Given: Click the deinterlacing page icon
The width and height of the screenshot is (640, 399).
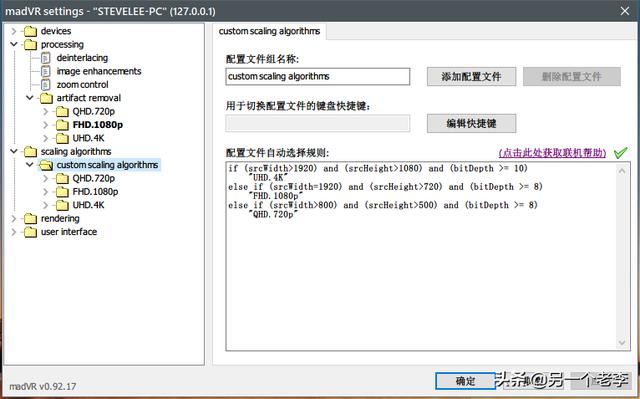Looking at the screenshot, I should point(46,58).
